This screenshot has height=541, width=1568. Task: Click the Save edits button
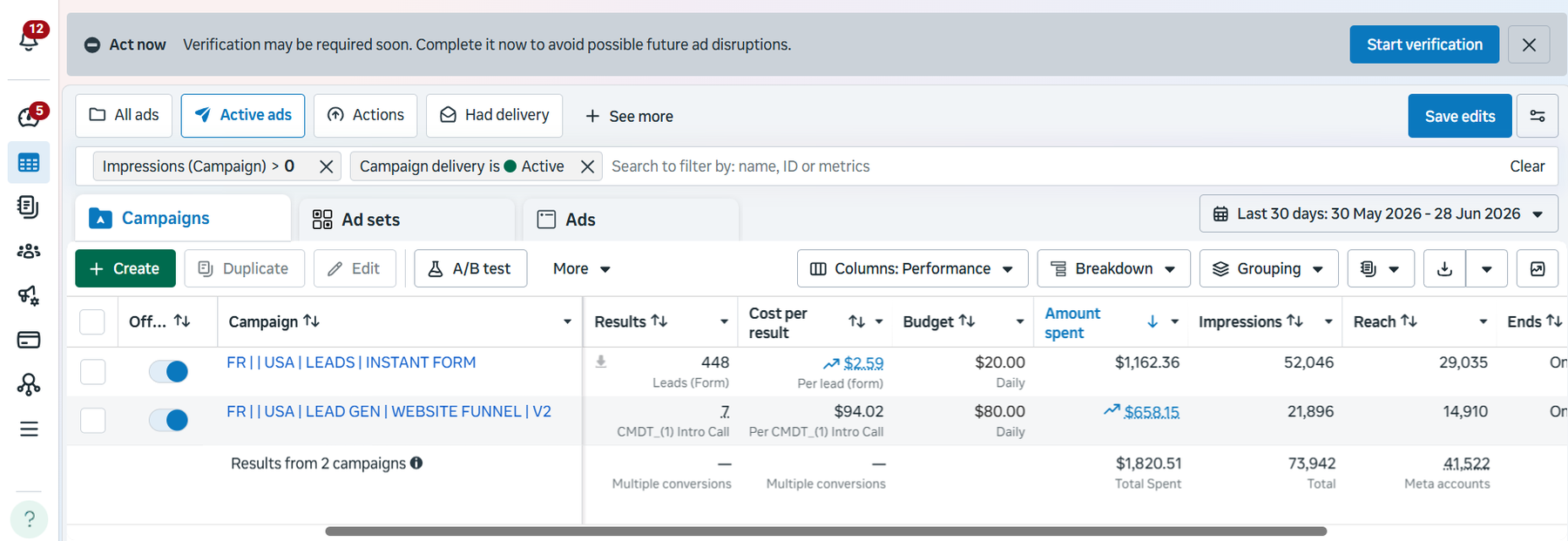1460,116
